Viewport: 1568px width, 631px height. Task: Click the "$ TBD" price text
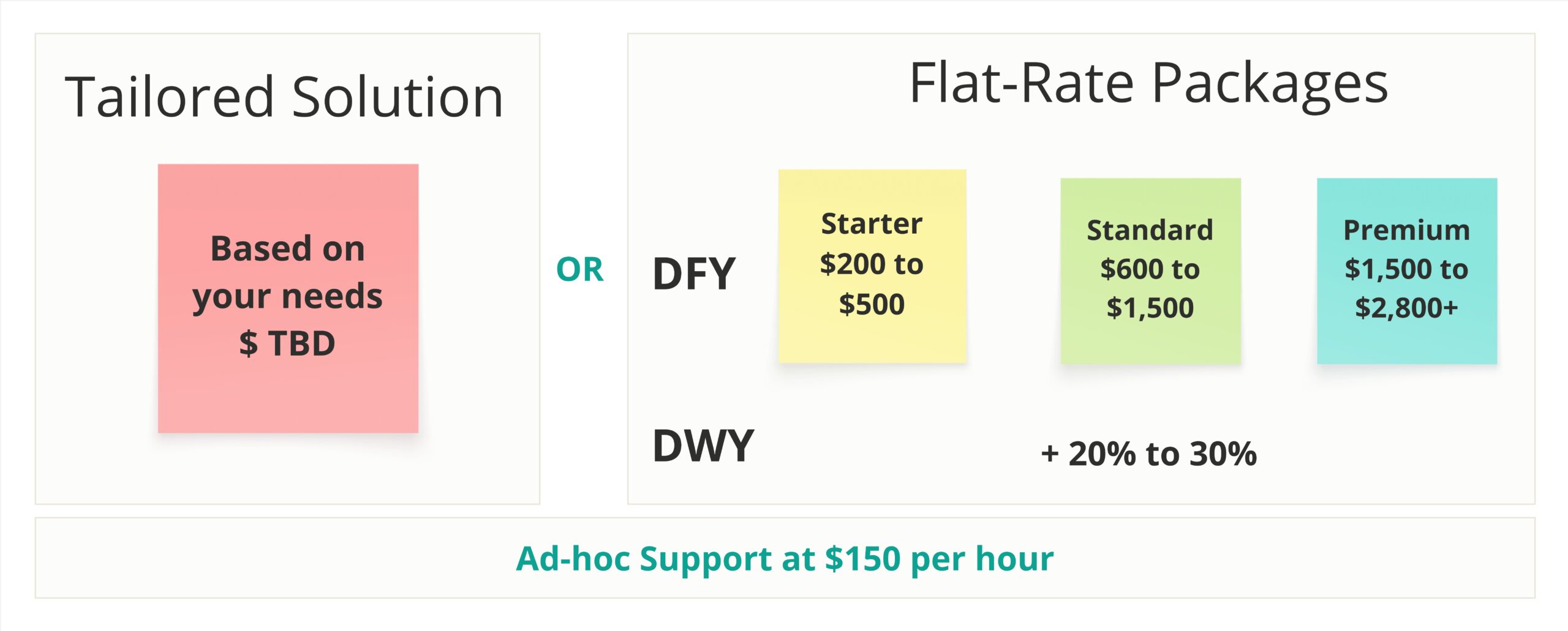[x=287, y=343]
